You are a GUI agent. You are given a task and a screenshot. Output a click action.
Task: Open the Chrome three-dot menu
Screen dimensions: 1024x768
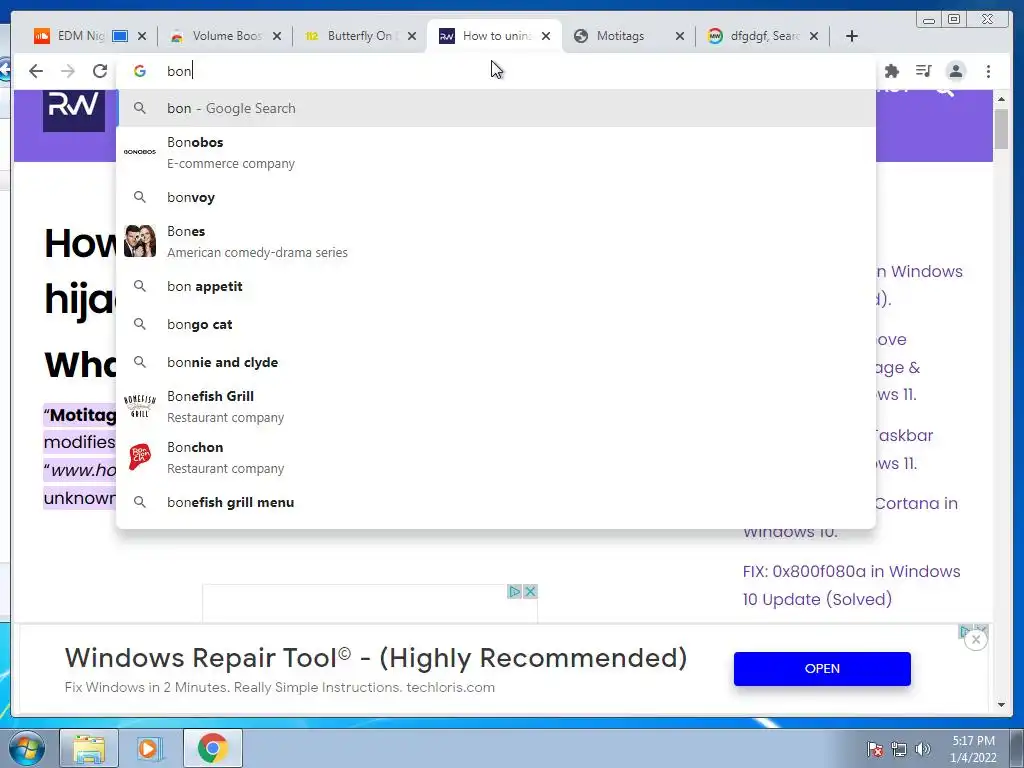tap(988, 71)
